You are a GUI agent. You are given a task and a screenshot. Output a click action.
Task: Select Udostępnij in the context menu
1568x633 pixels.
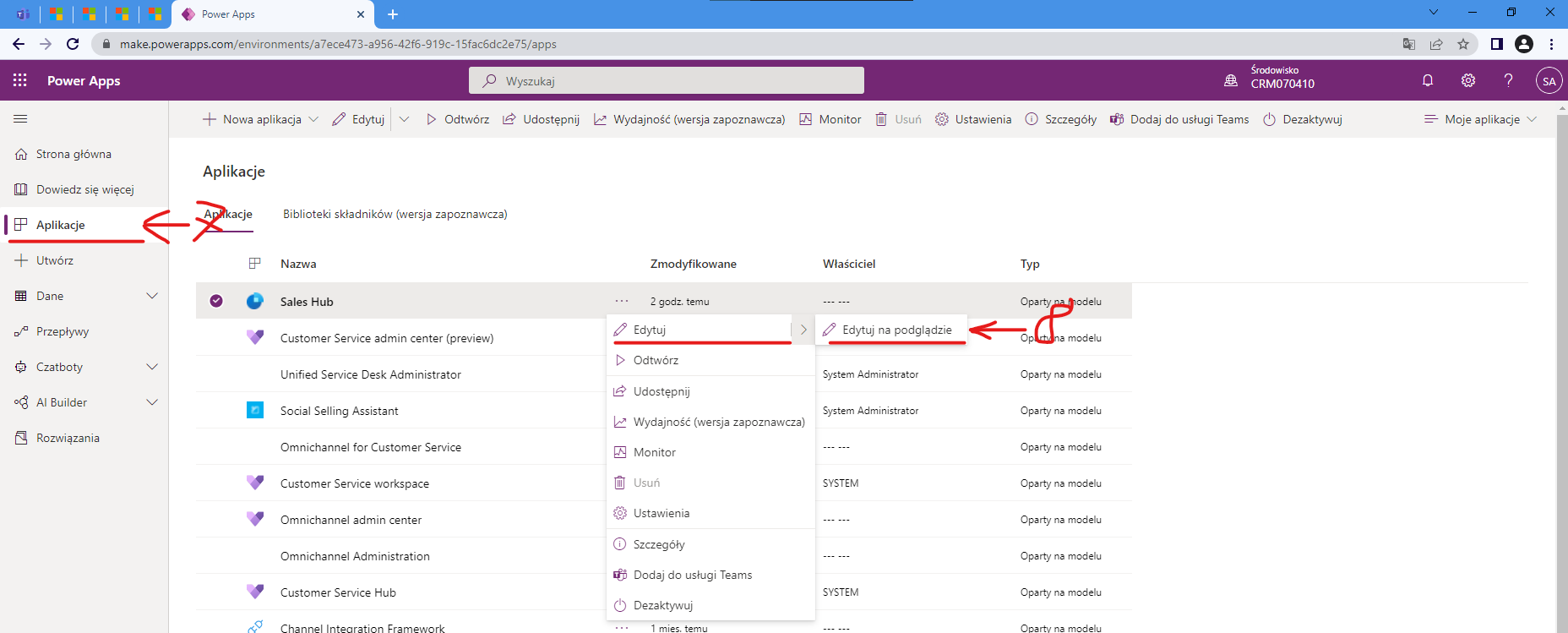point(710,391)
